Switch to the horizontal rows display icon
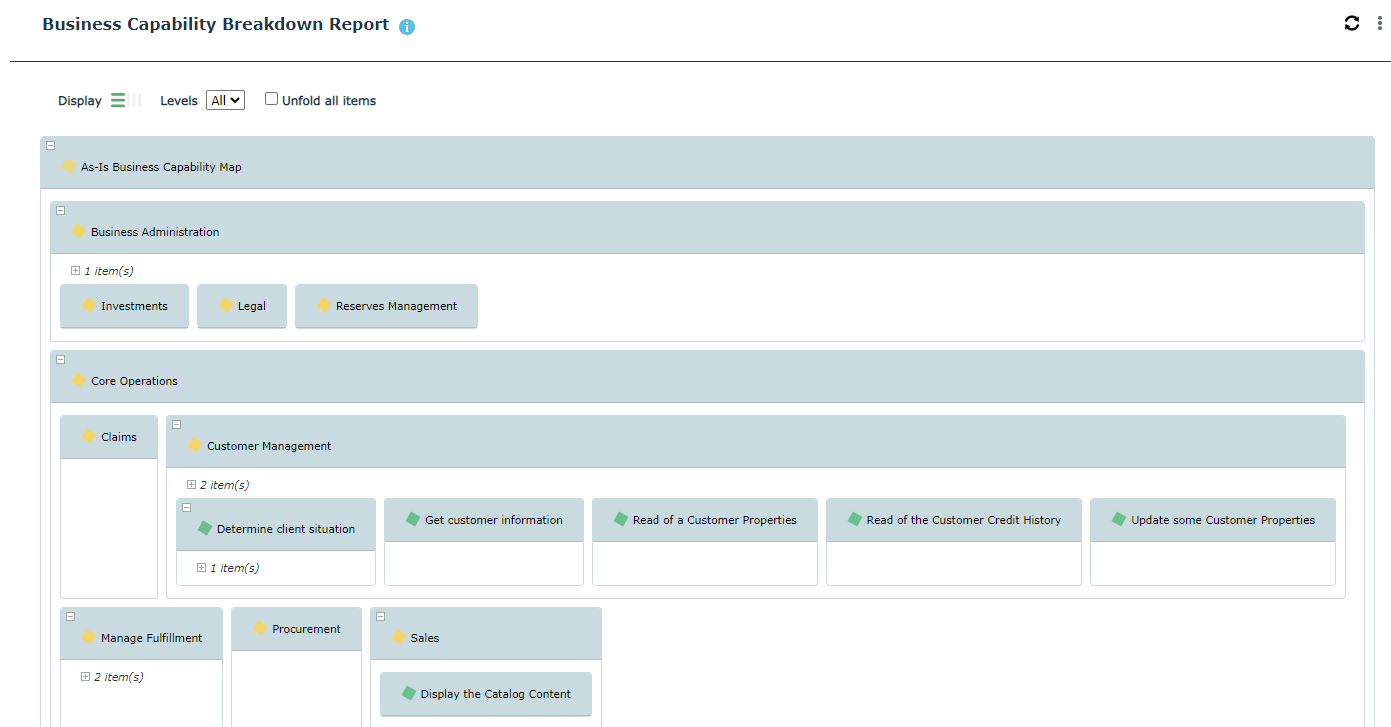 (118, 100)
